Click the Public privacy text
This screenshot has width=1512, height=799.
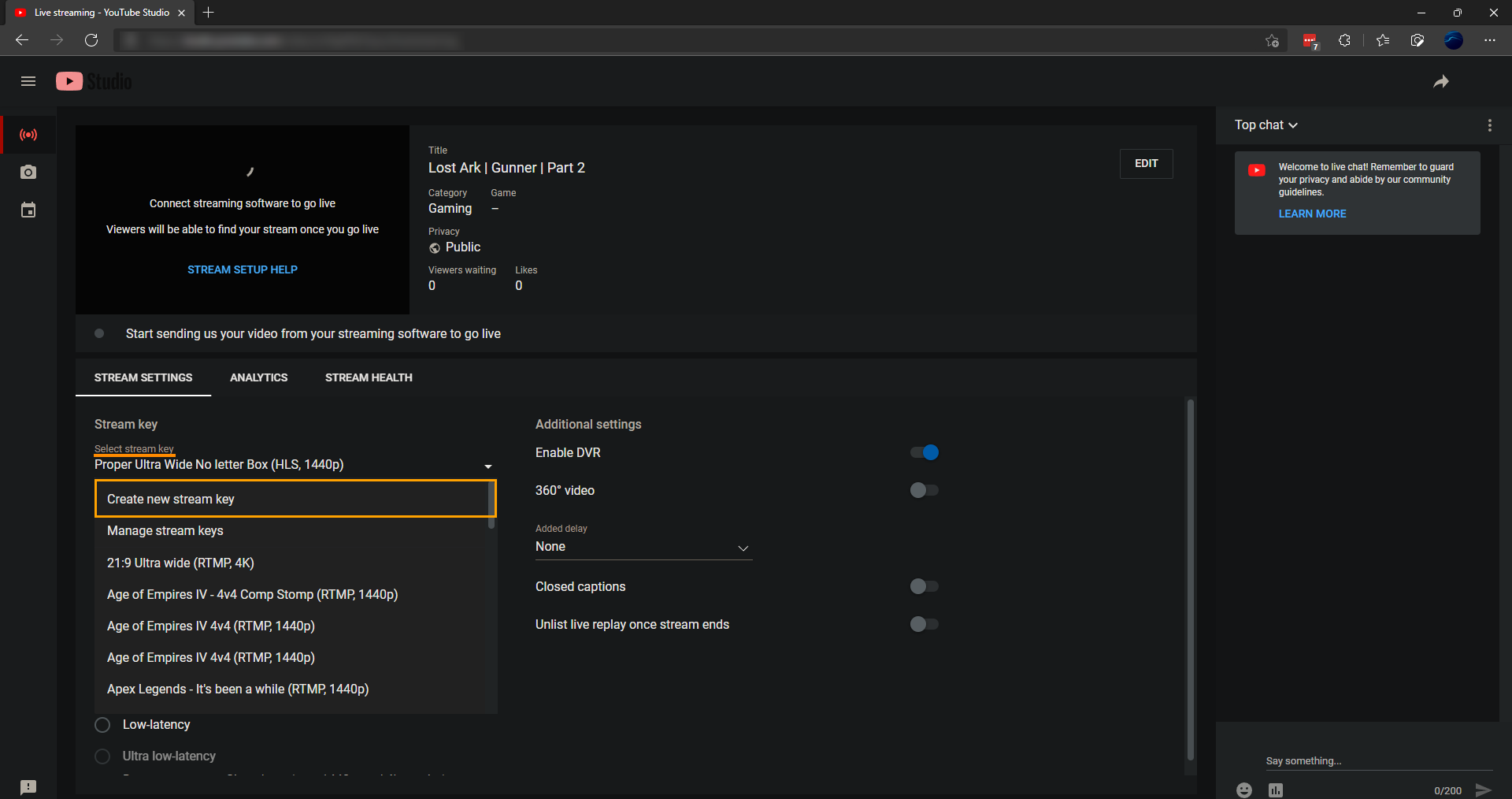463,247
